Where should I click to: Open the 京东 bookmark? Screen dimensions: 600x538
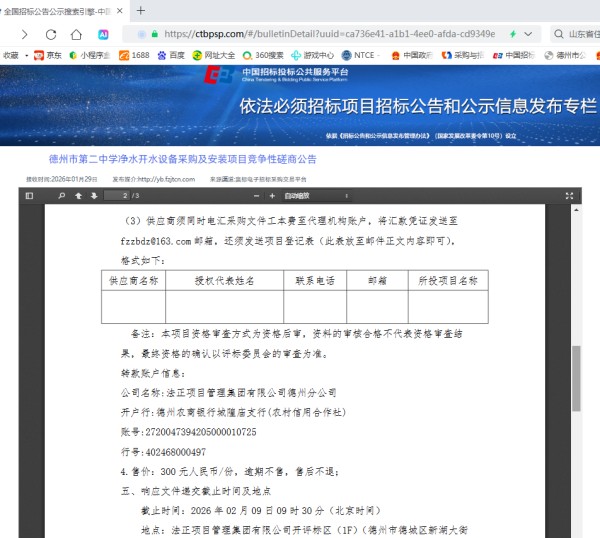(48, 55)
